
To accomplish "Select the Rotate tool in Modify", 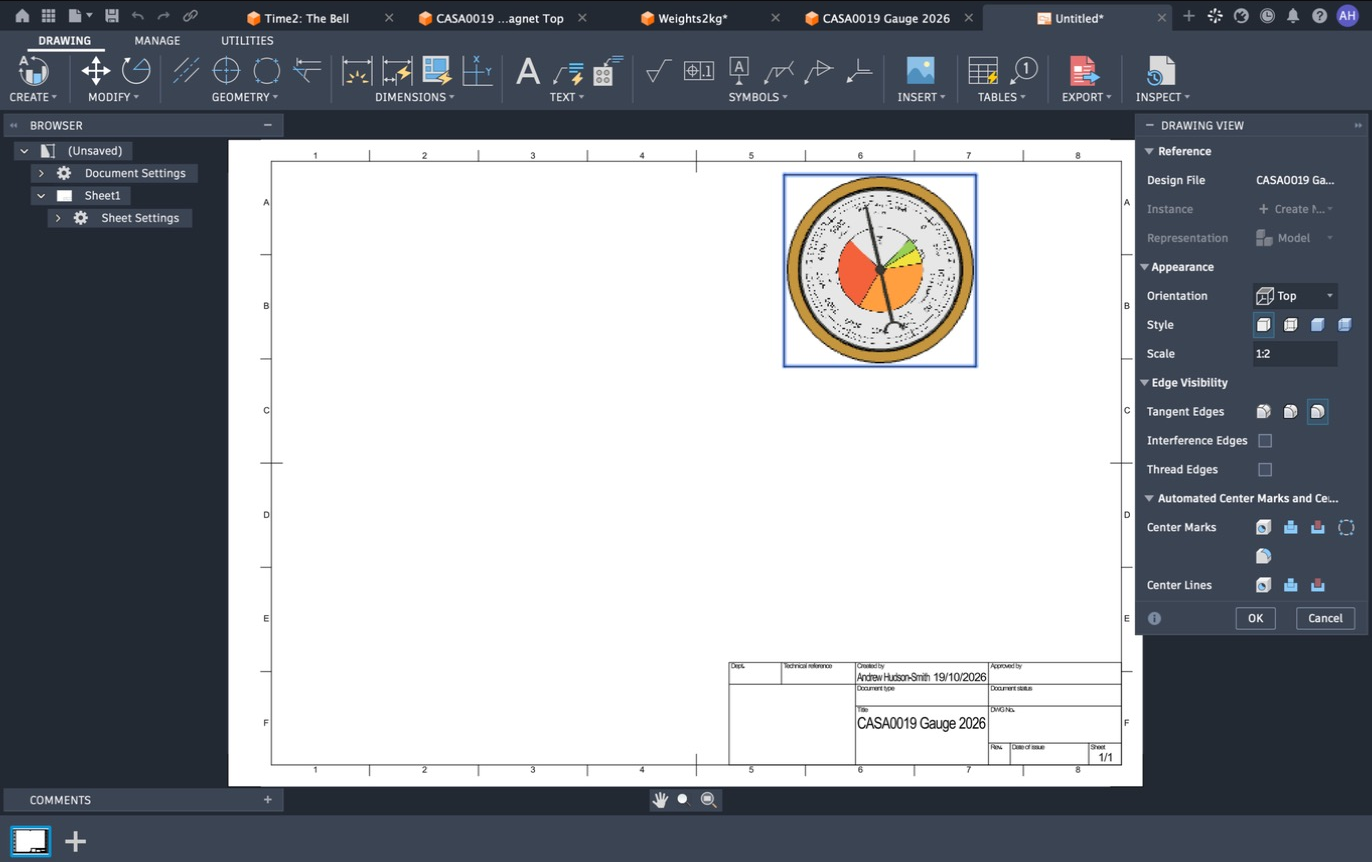I will pyautogui.click(x=136, y=71).
